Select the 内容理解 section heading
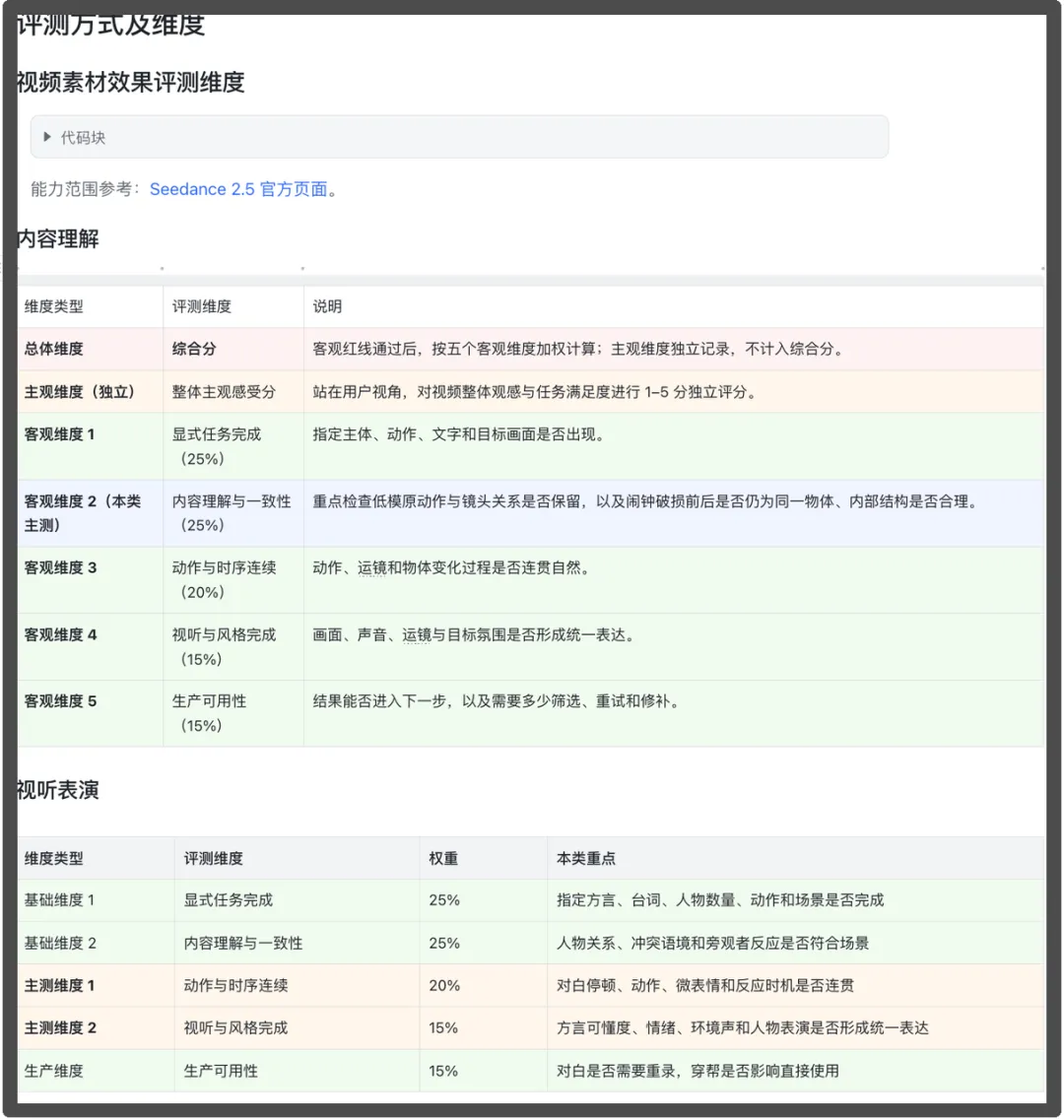Viewport: 1064px width, 1120px height. pos(58,238)
